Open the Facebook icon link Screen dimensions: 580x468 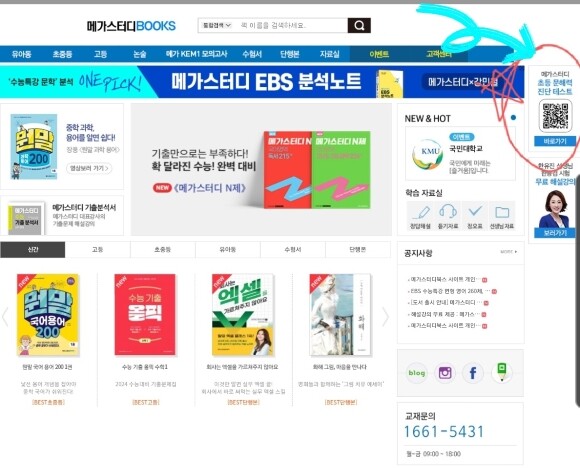(473, 373)
